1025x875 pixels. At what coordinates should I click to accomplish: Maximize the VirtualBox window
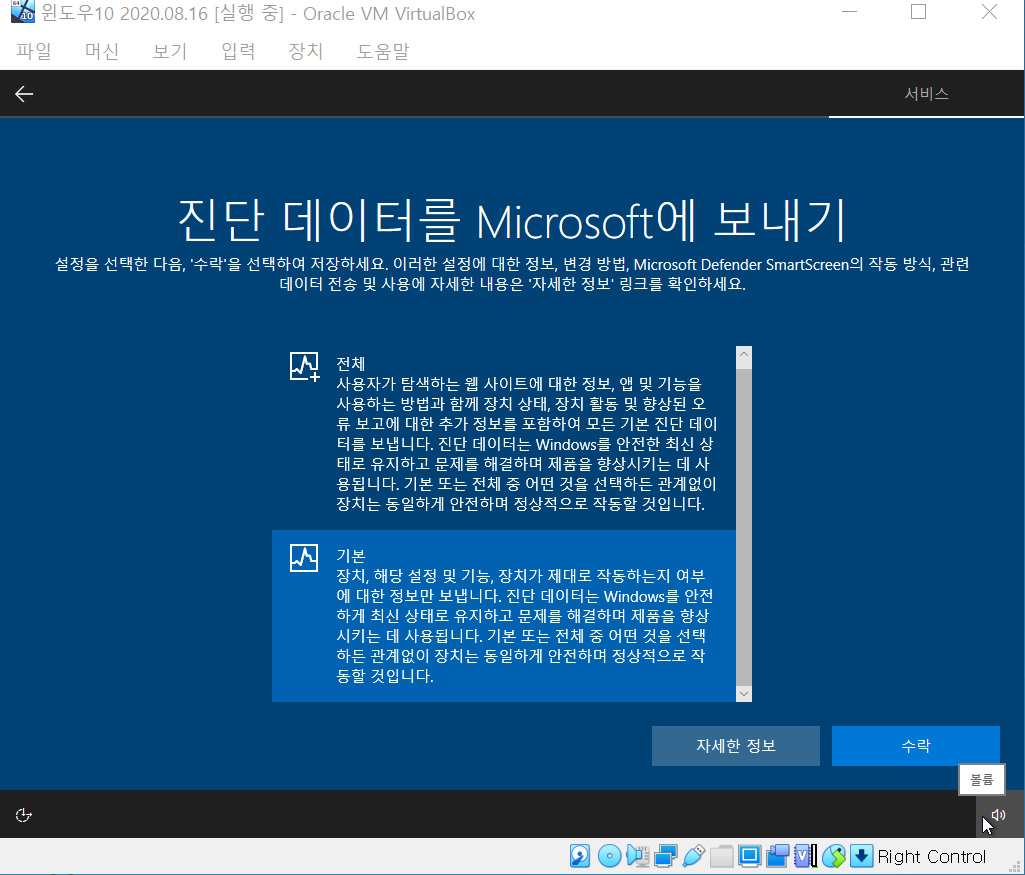[x=918, y=12]
